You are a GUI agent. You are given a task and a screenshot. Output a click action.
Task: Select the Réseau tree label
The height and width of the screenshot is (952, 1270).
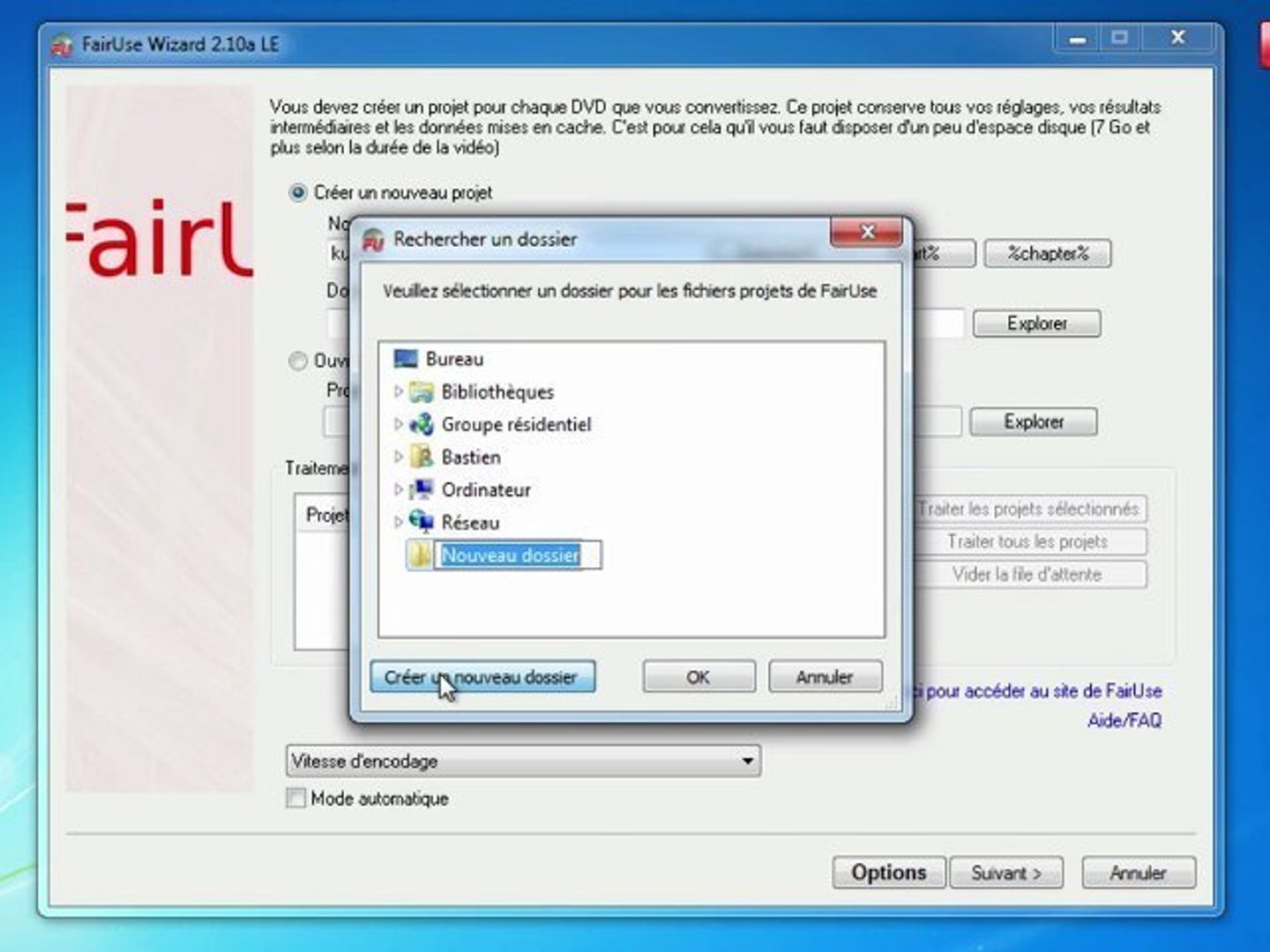pyautogui.click(x=470, y=522)
